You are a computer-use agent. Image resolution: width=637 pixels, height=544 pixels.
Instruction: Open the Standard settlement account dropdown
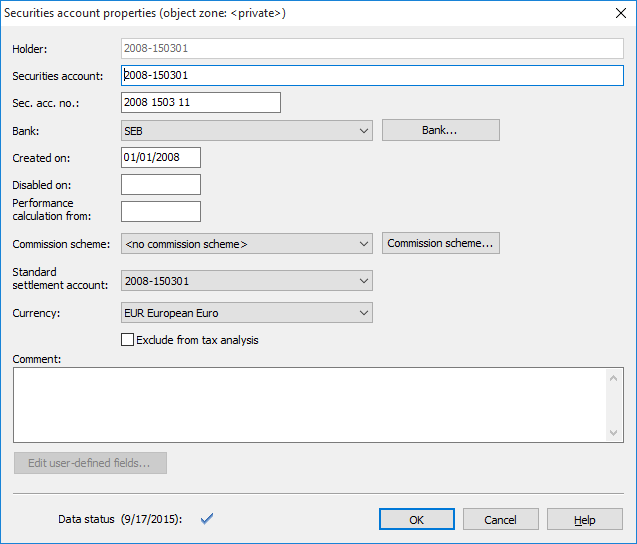246,281
